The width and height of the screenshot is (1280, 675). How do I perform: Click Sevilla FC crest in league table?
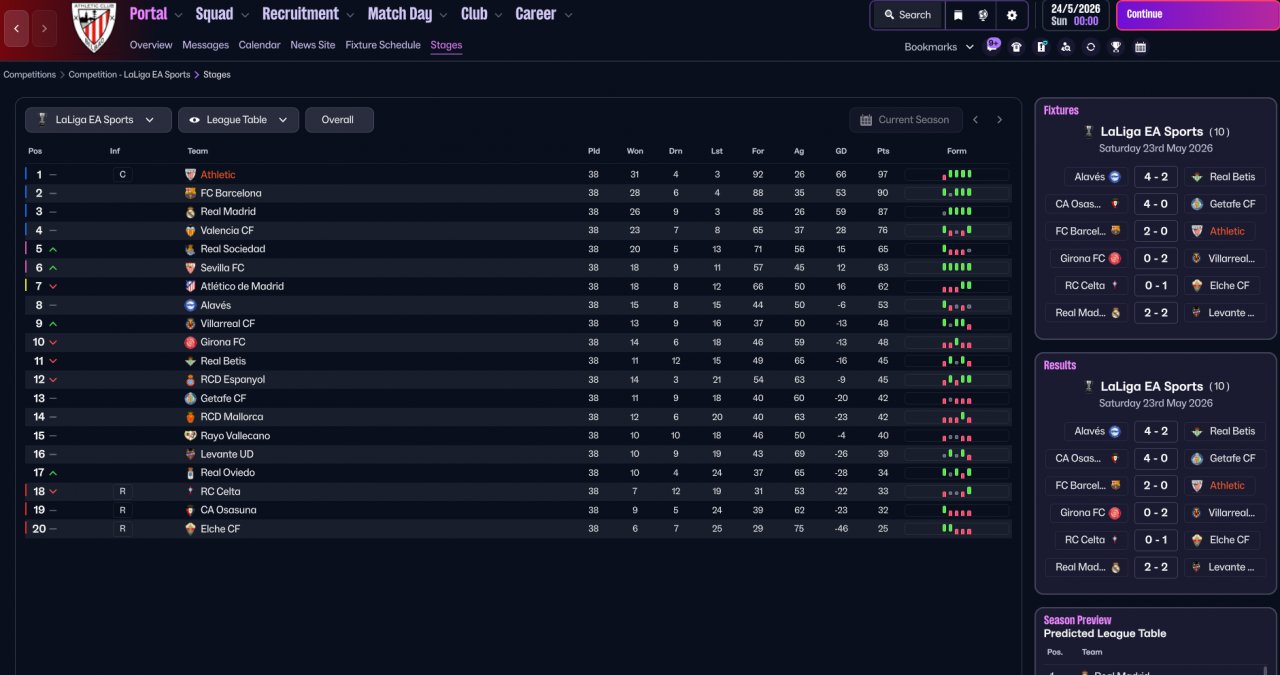[191, 268]
